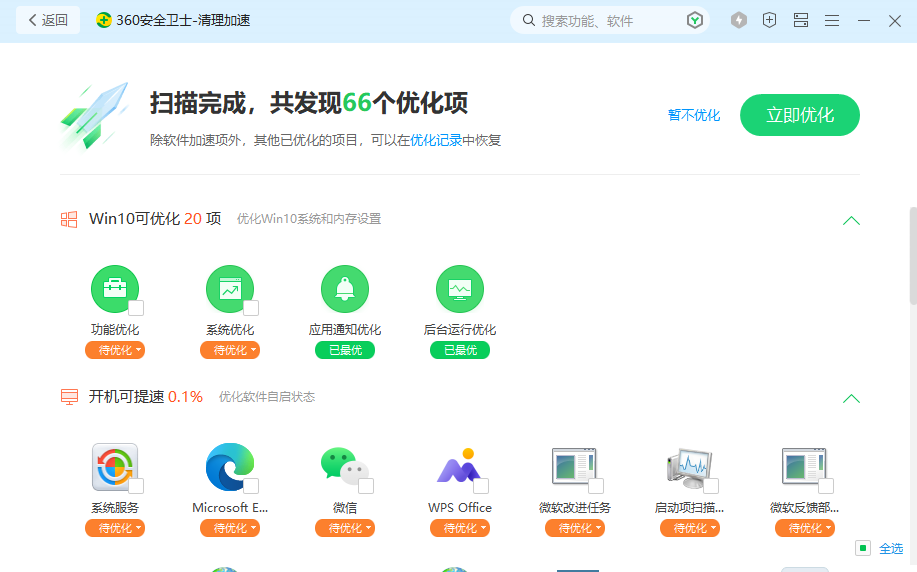Click the Win10 section windows icon
Screen dimensions: 917x572
pos(69,219)
